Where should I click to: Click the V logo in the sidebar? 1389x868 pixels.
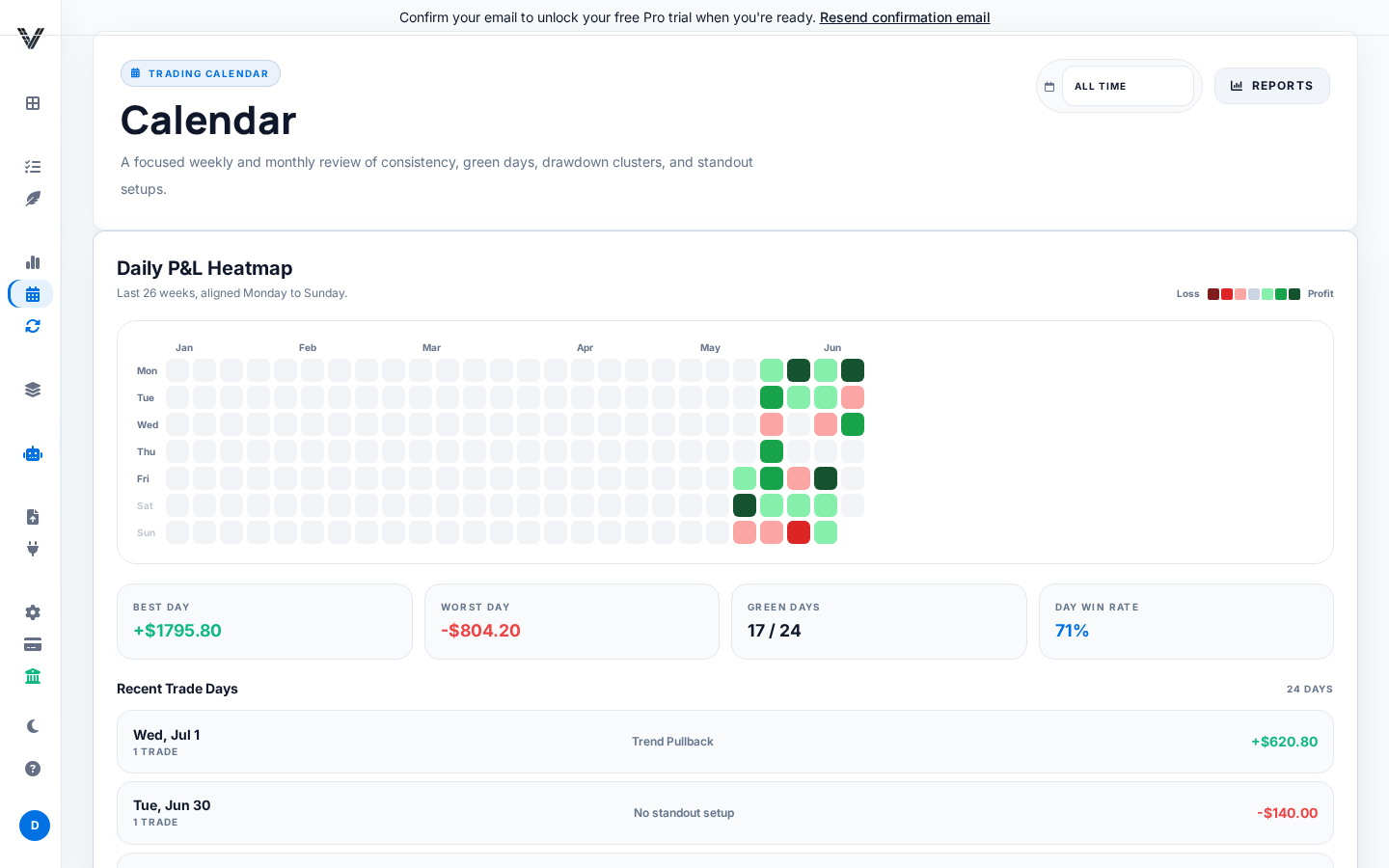pos(31,39)
